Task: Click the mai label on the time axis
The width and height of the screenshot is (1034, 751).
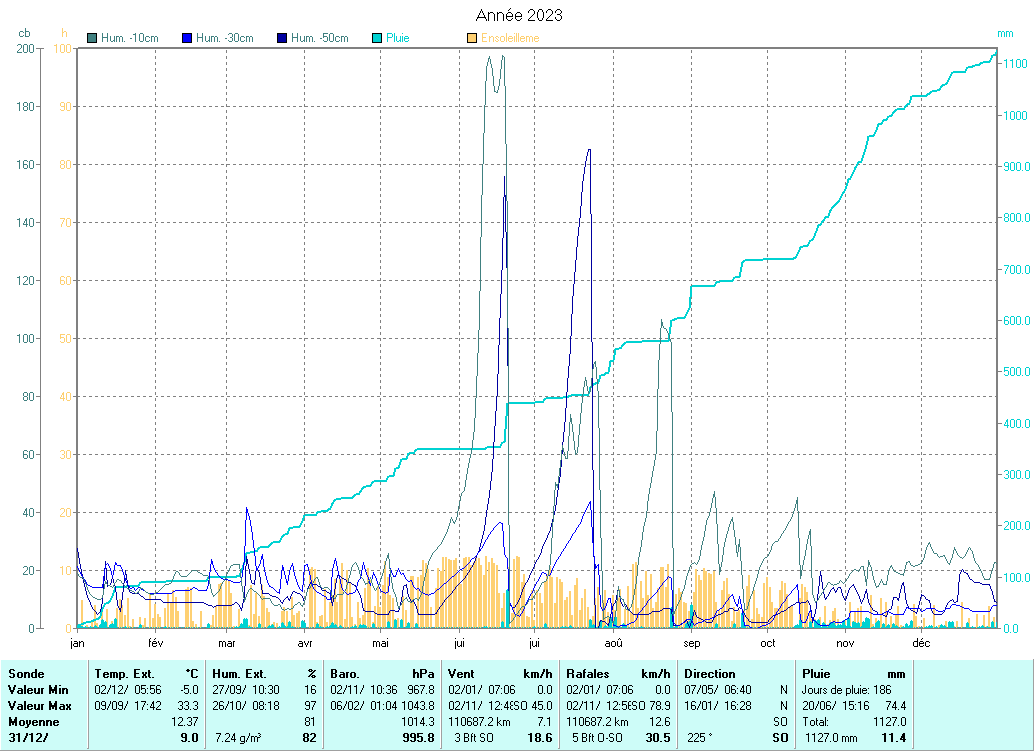Action: click(x=381, y=644)
